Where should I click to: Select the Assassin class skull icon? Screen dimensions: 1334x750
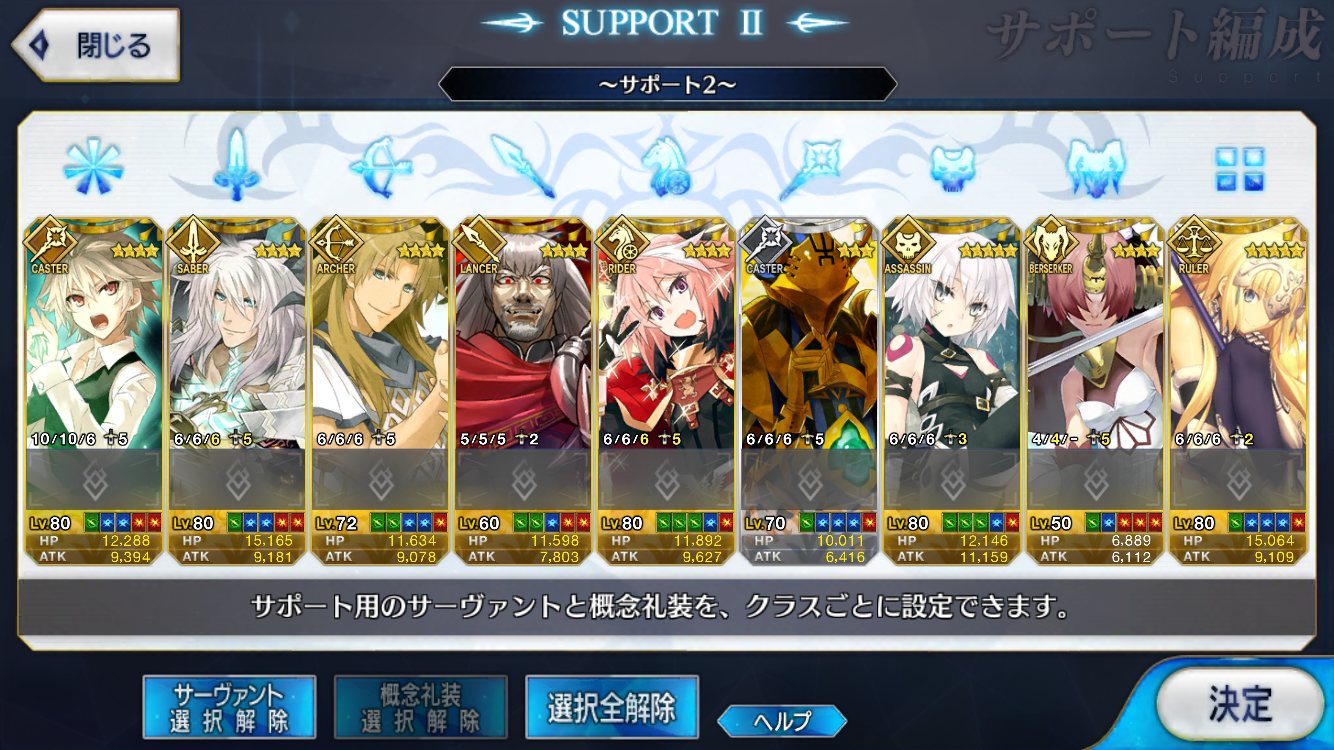[x=953, y=167]
